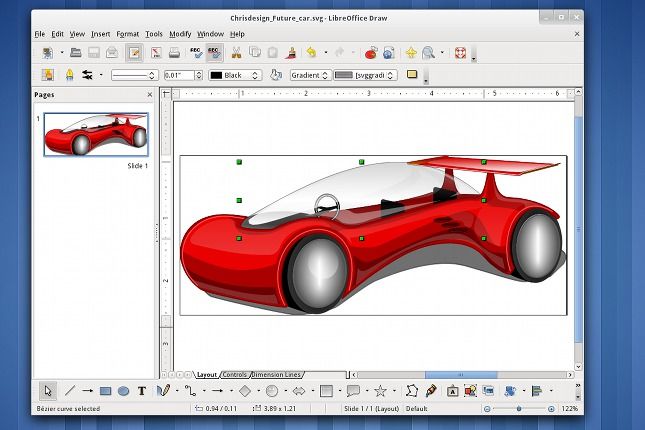Choose the Rectangle shape tool
The image size is (645, 430).
(105, 391)
